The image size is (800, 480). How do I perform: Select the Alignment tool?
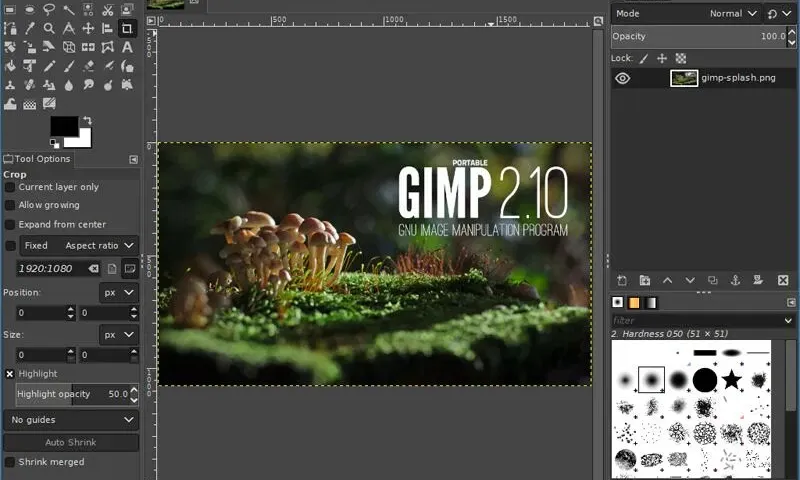108,28
